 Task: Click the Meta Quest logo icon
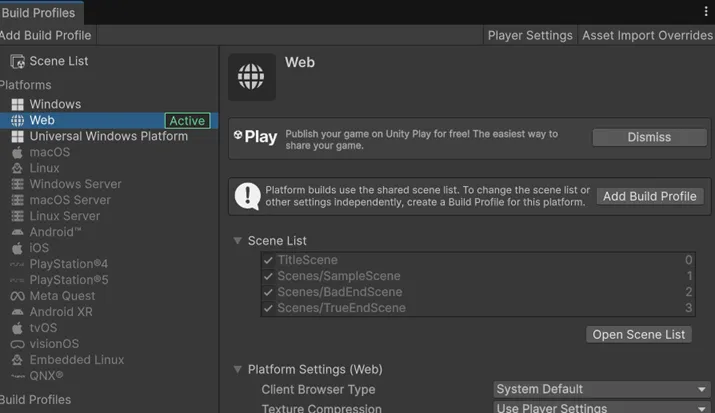[x=17, y=296]
